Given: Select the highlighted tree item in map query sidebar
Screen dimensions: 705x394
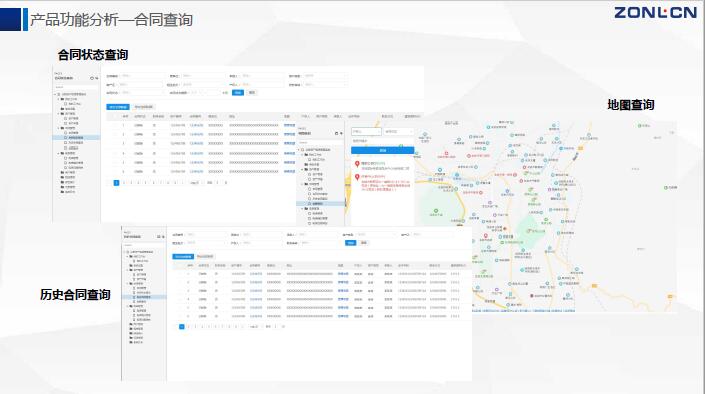Looking at the screenshot, I should [x=321, y=204].
